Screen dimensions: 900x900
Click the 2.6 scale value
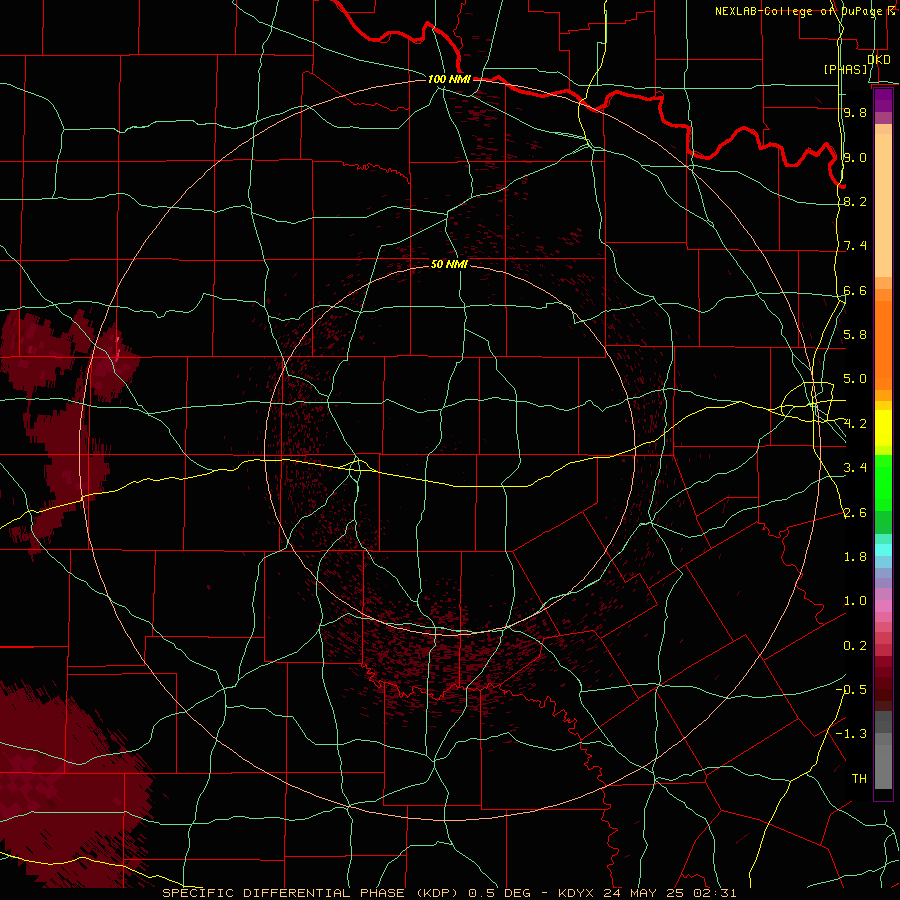855,512
